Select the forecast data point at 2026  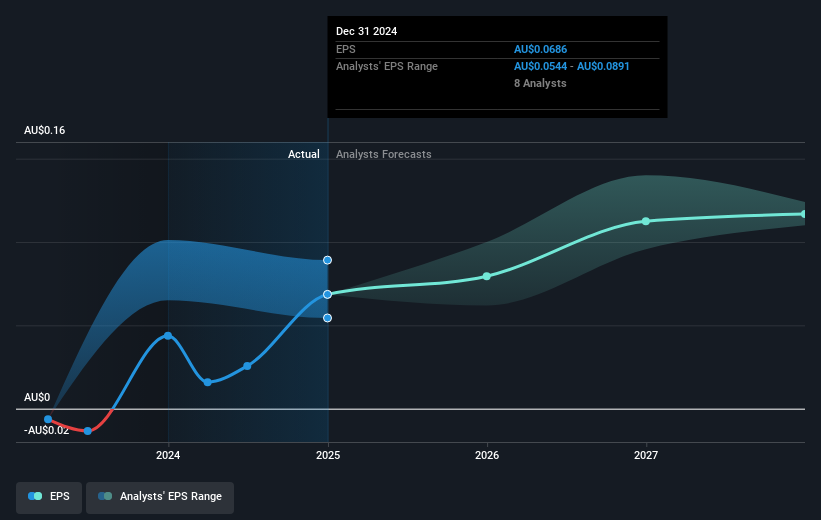[x=487, y=276]
